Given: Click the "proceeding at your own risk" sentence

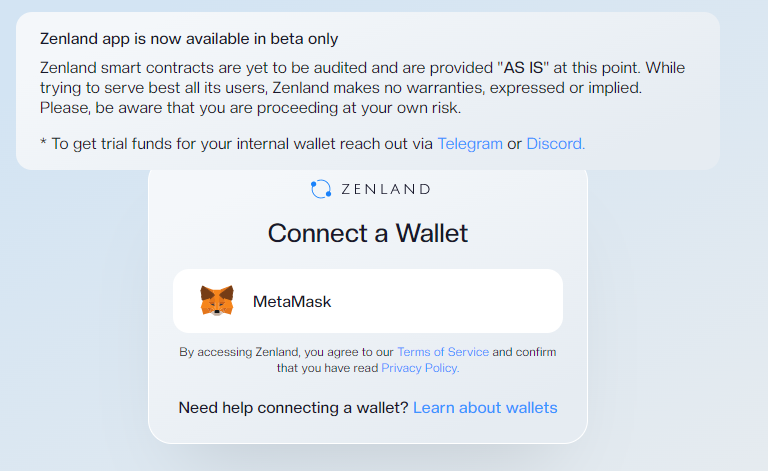Looking at the screenshot, I should pyautogui.click(x=250, y=108).
